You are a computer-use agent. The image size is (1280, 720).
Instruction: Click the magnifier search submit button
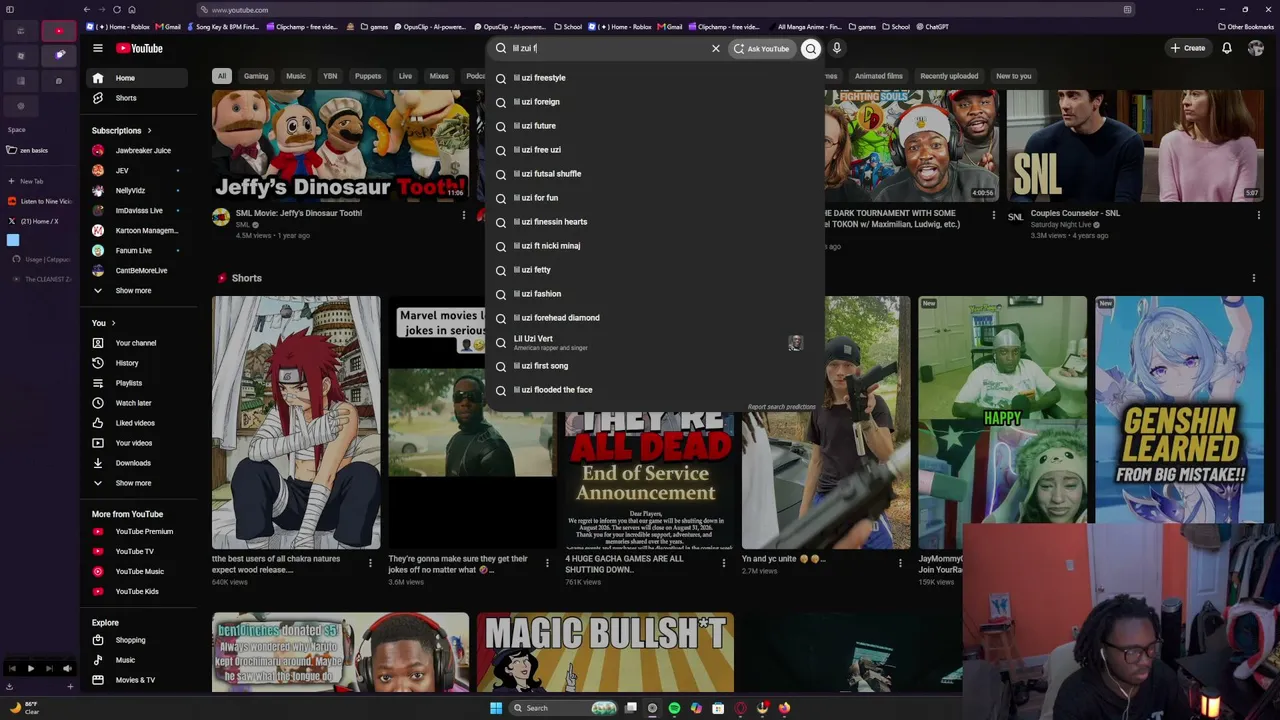coord(811,48)
